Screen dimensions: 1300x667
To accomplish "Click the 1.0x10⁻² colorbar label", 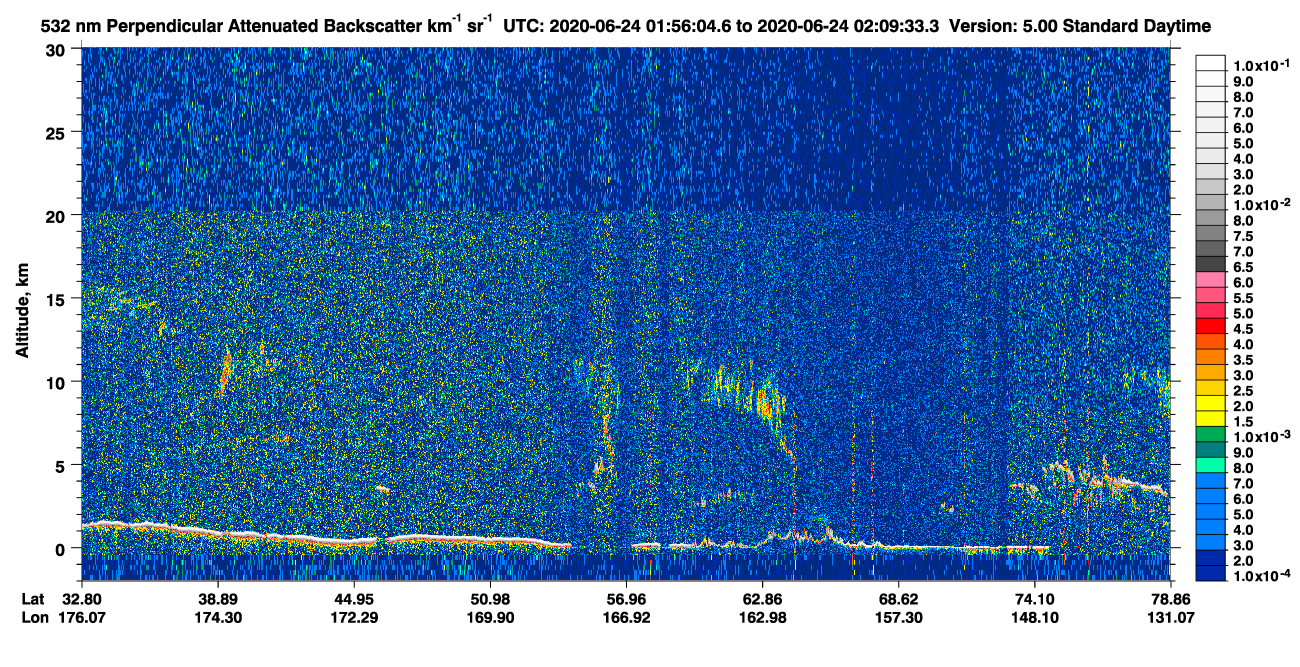I will 1260,205.
